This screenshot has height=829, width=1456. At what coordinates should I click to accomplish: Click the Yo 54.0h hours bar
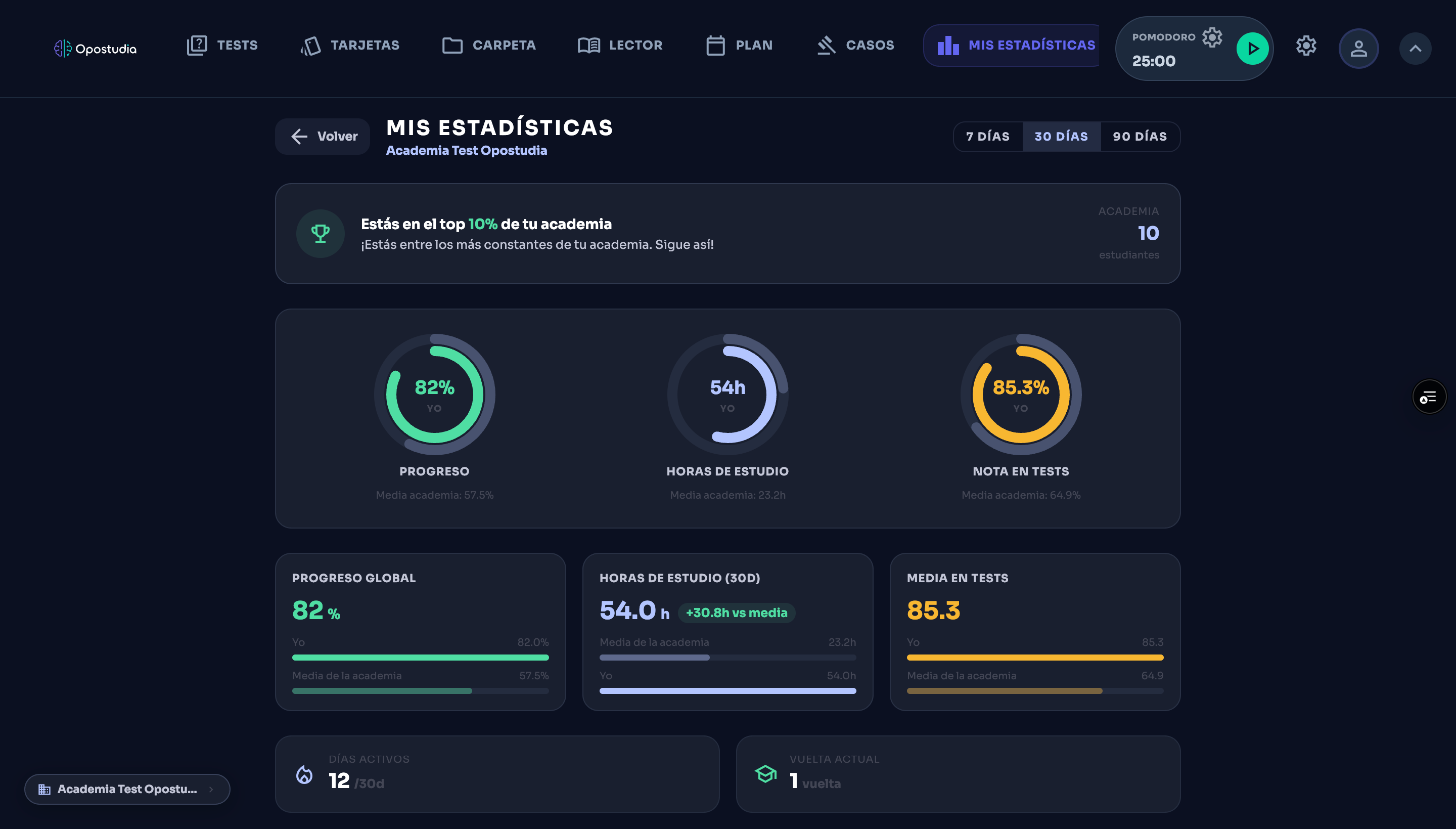pyautogui.click(x=727, y=691)
